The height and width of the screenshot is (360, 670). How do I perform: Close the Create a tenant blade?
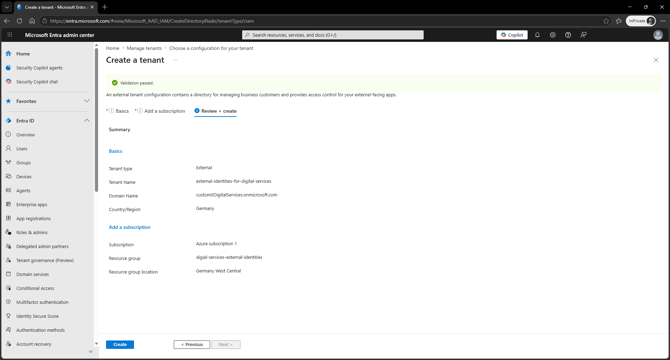tap(656, 60)
